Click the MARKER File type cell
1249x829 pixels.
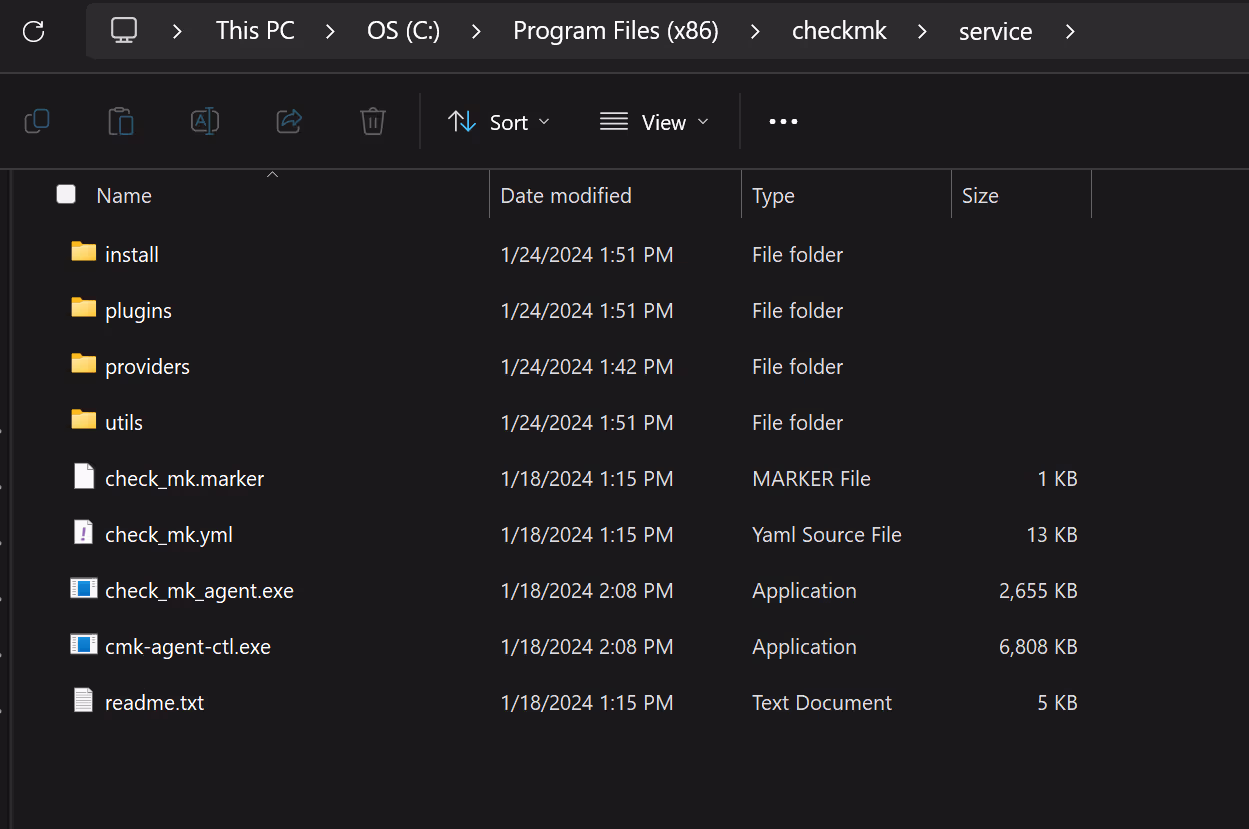tap(811, 478)
